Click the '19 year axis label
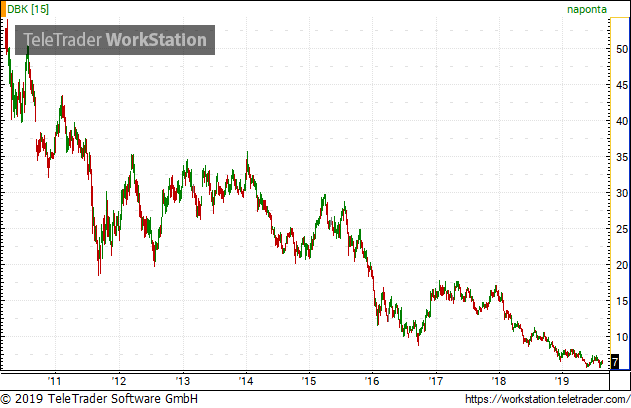Screen dimensions: 631x408 point(562,381)
